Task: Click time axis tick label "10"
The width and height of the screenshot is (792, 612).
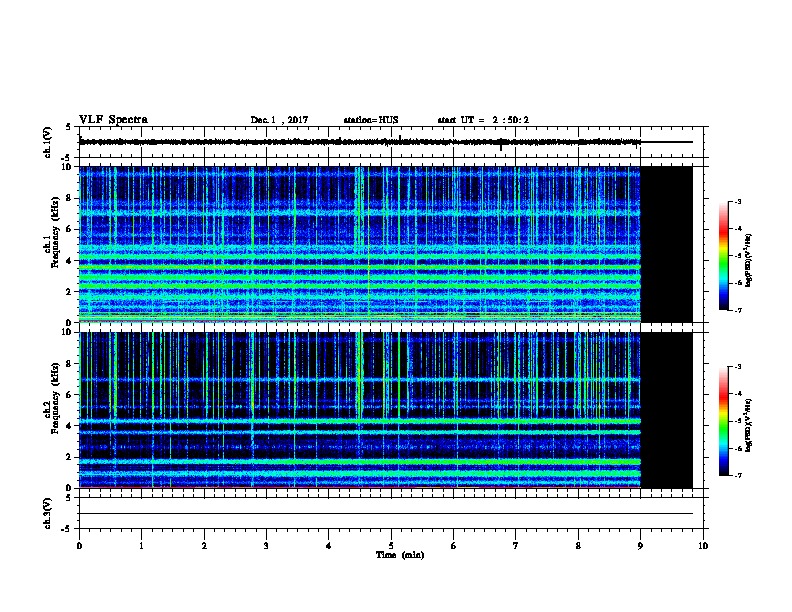Action: point(703,545)
